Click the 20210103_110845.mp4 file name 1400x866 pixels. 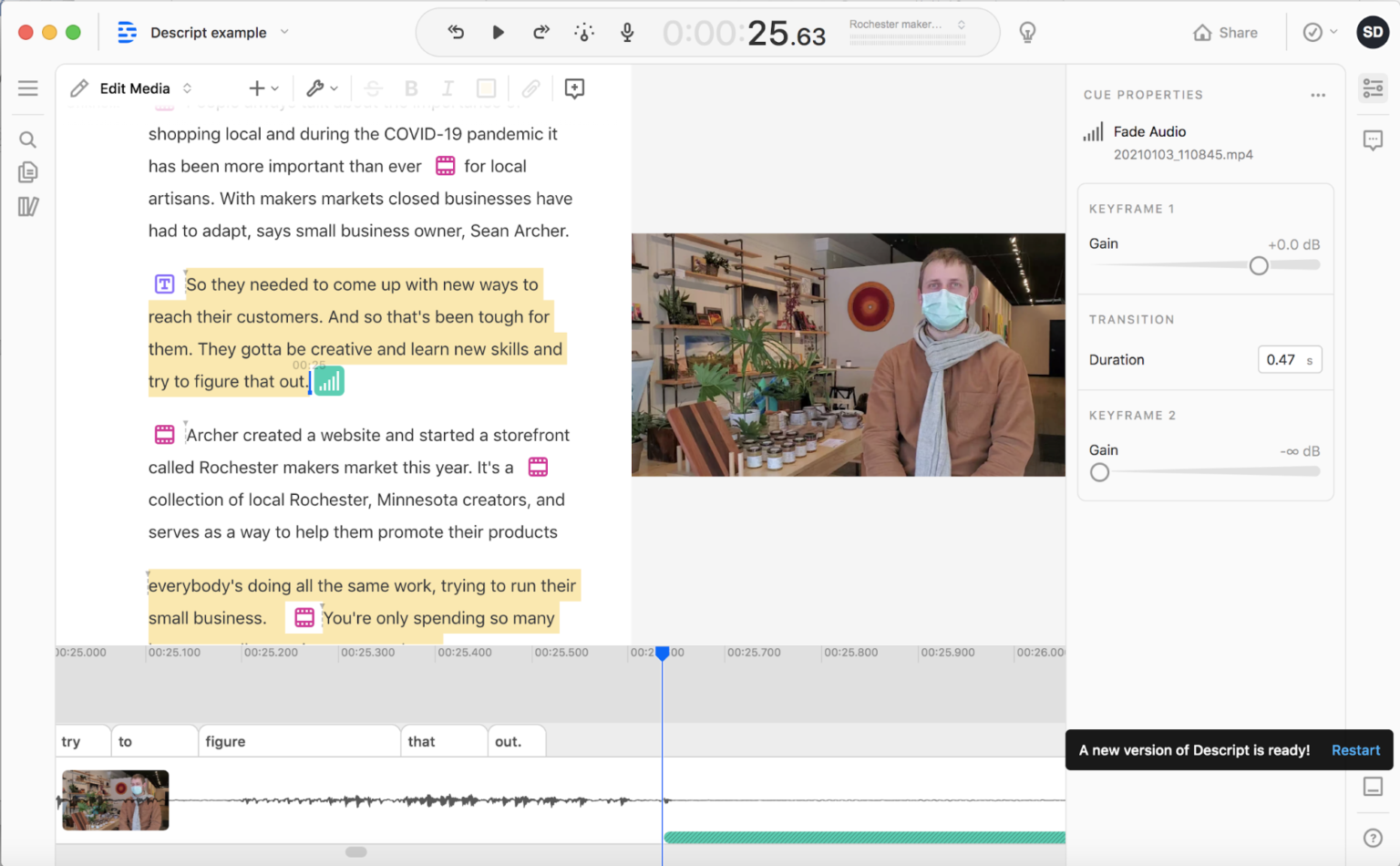click(x=1183, y=155)
